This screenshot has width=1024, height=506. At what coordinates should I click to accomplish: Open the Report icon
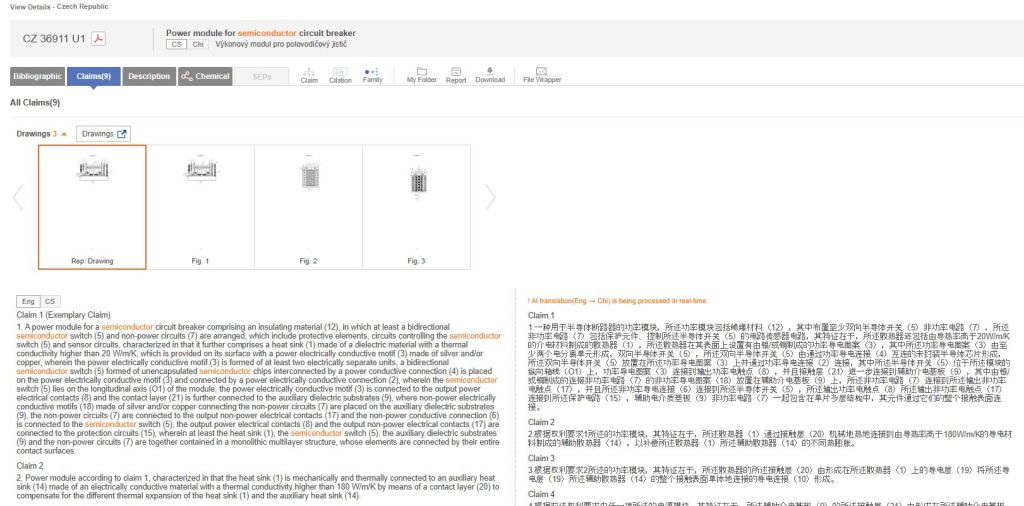click(x=456, y=75)
